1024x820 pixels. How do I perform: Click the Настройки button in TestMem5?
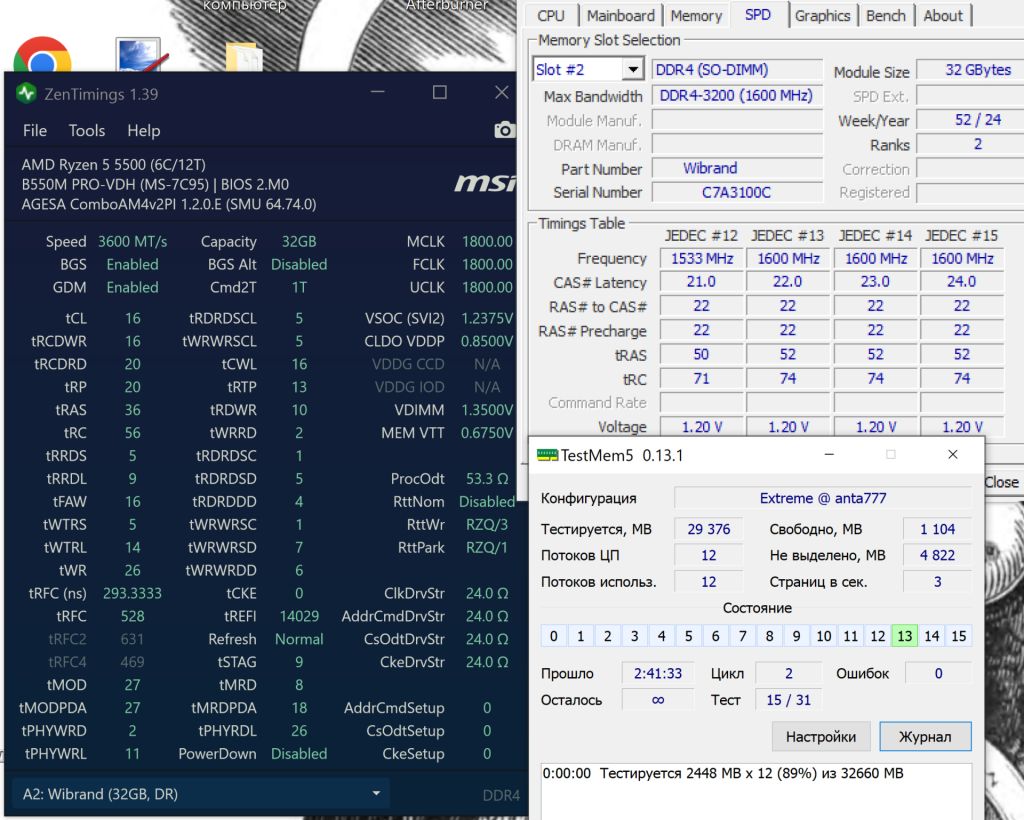pos(821,736)
